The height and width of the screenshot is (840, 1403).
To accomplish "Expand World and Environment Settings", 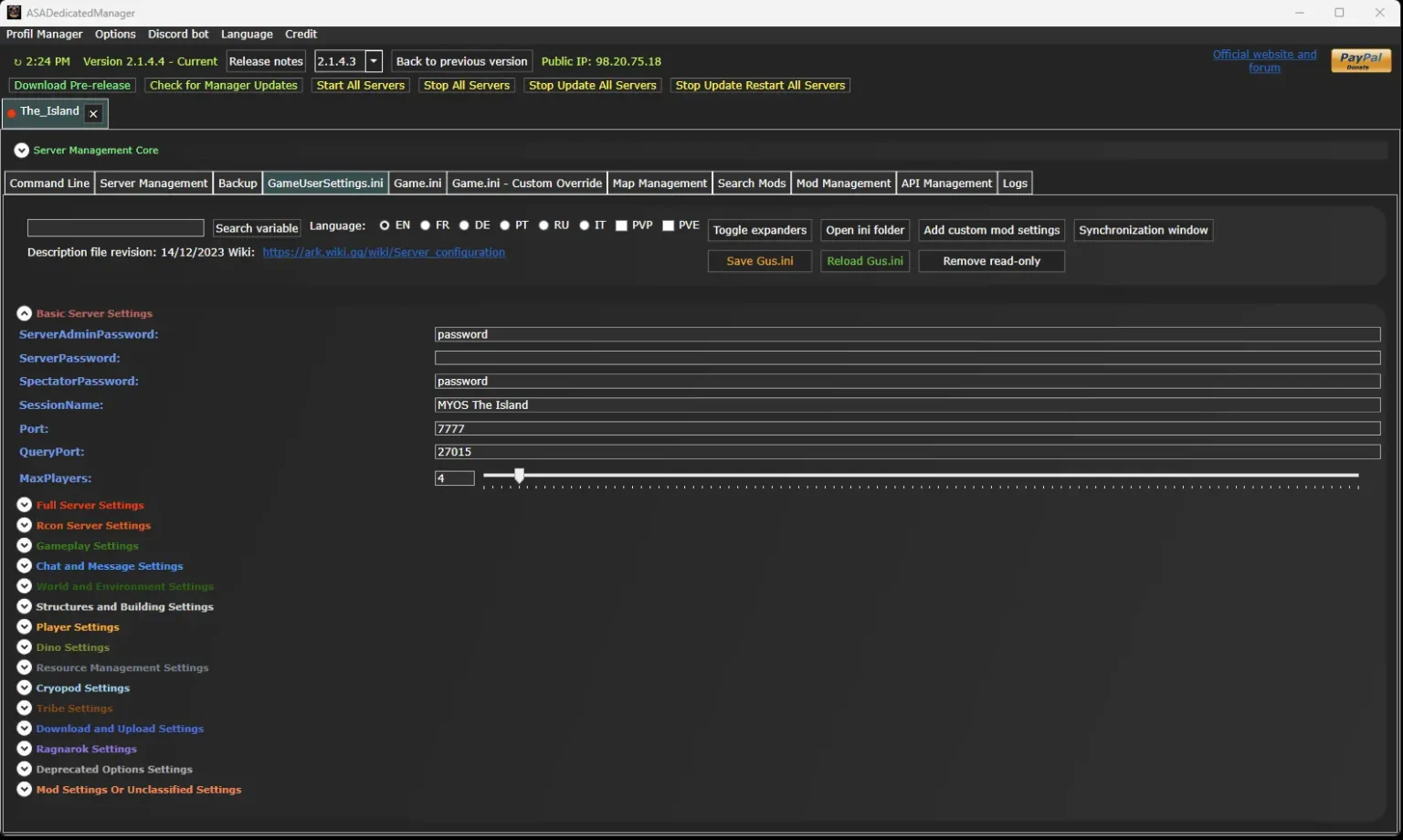I will point(25,586).
